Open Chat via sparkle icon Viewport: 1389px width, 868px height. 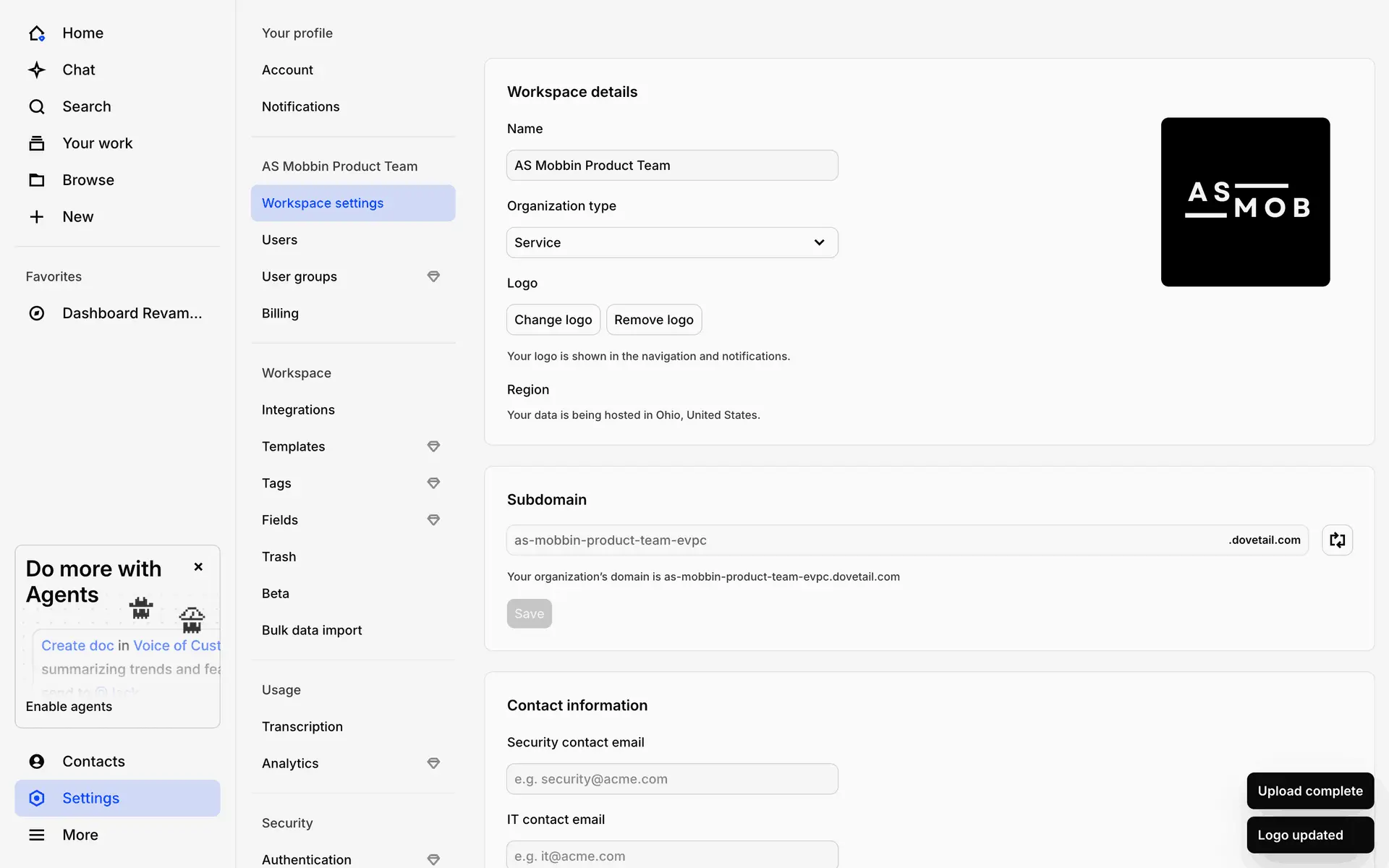(36, 70)
